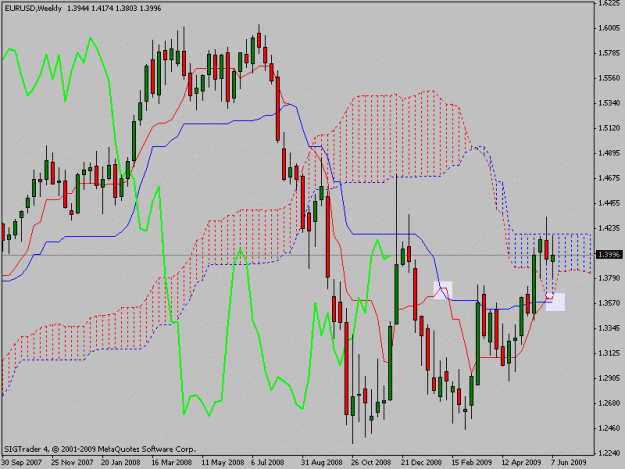
Task: Click the price axis label 1.5120
Action: click(x=609, y=128)
